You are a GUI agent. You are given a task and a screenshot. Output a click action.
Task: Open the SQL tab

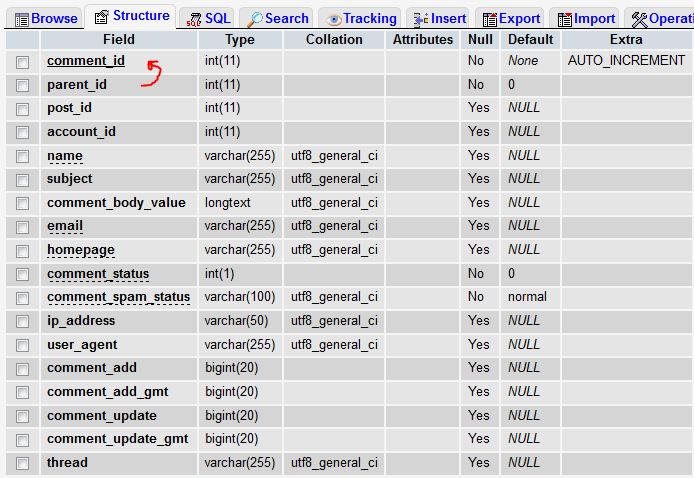(x=208, y=19)
